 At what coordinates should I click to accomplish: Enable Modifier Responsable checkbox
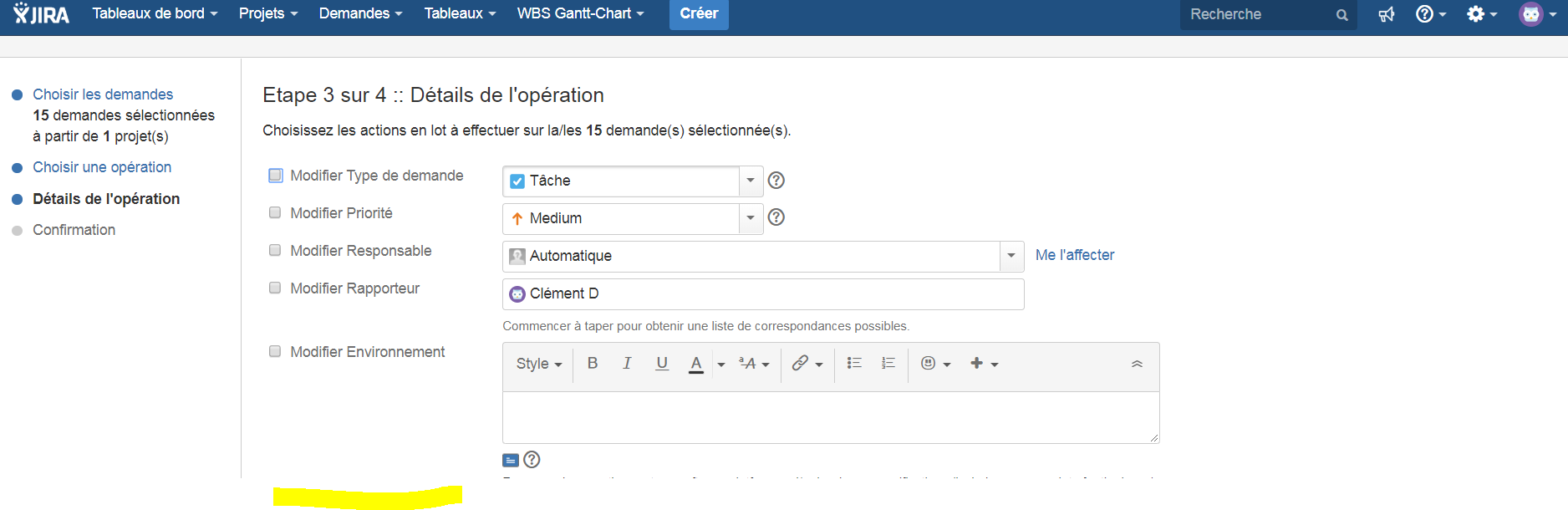tap(275, 250)
